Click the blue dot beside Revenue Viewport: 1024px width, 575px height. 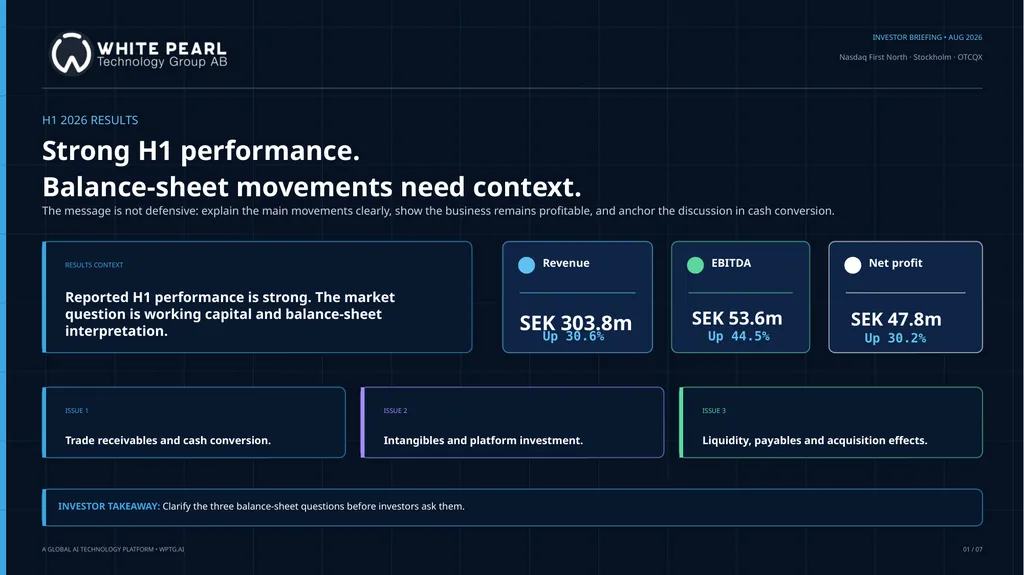pyautogui.click(x=526, y=265)
